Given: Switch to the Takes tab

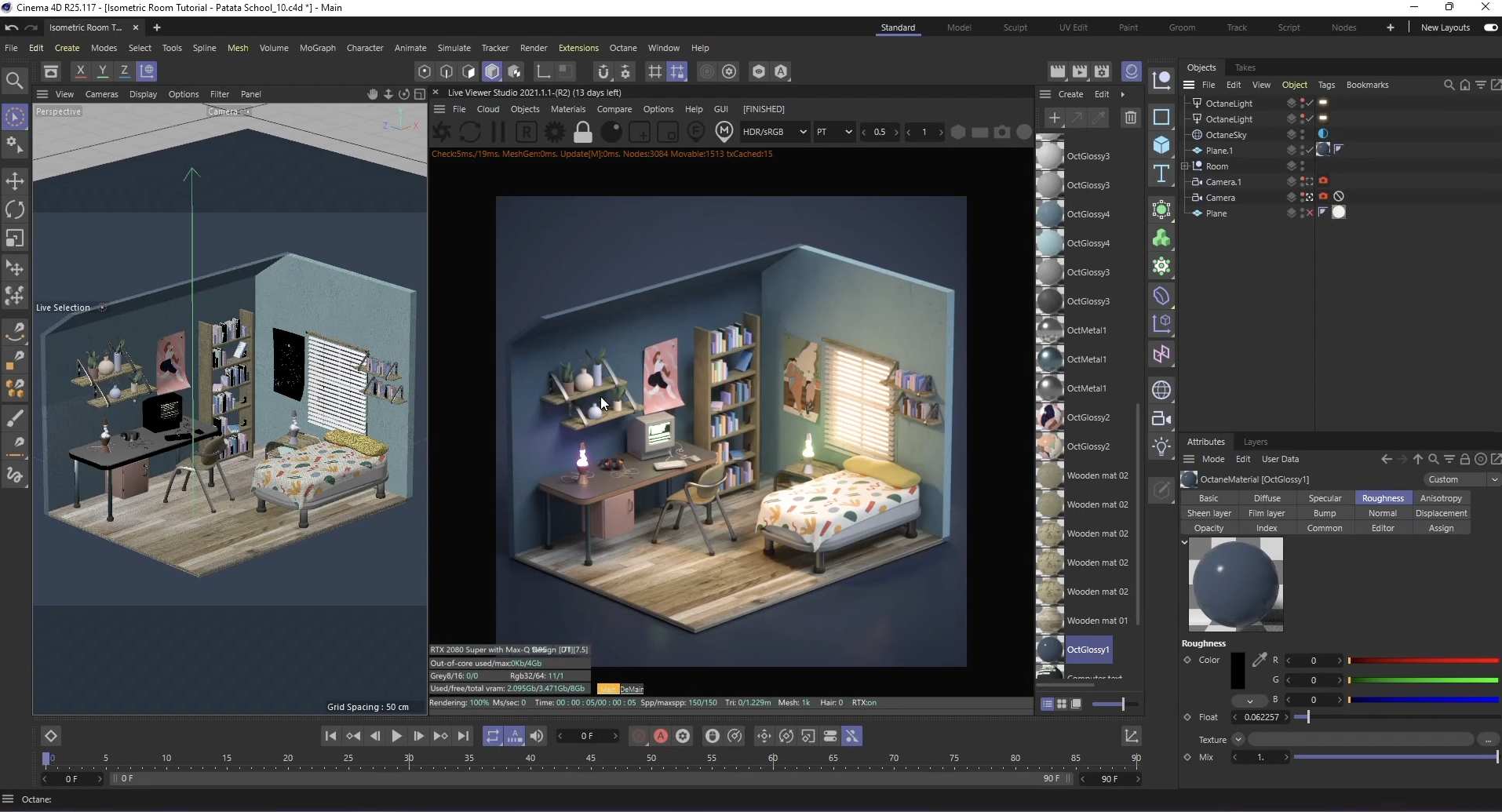Looking at the screenshot, I should 1247,67.
